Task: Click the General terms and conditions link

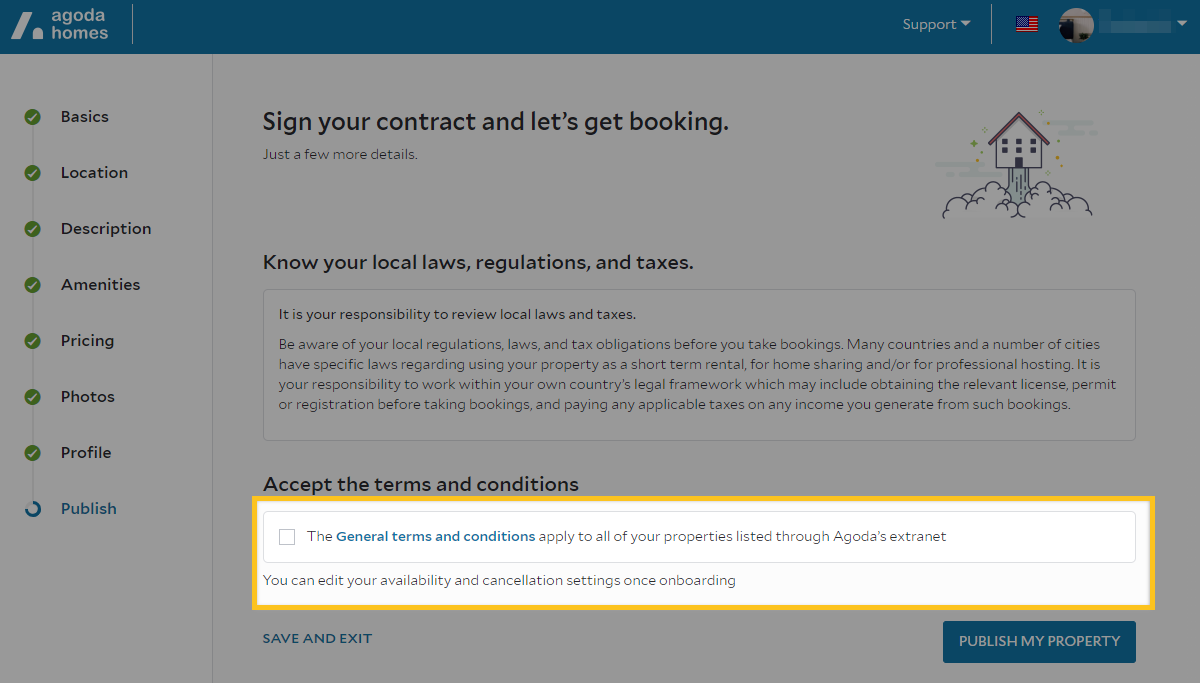Action: pyautogui.click(x=434, y=536)
